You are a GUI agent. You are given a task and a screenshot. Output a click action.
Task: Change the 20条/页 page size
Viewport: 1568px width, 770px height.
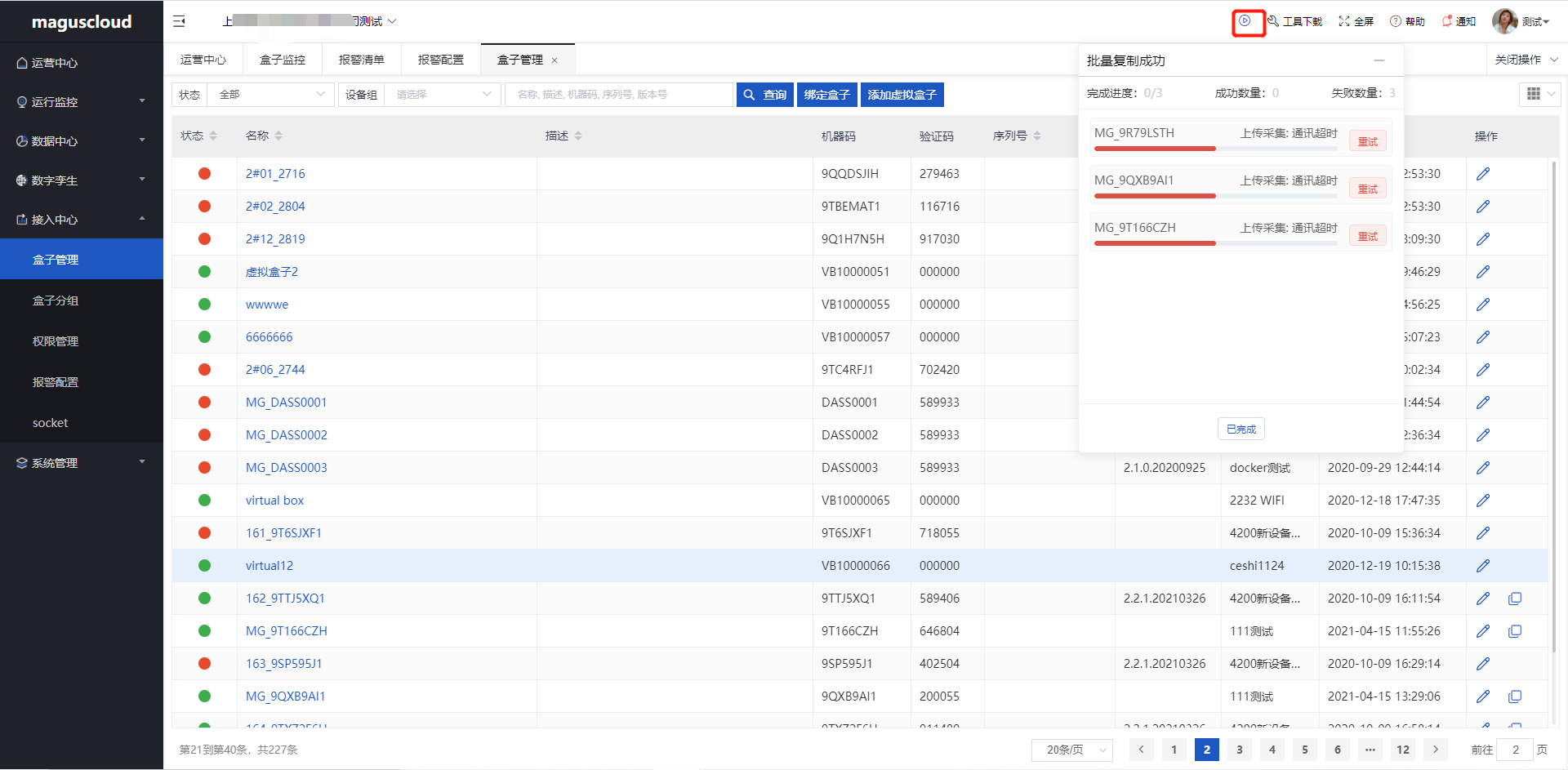pyautogui.click(x=1072, y=750)
